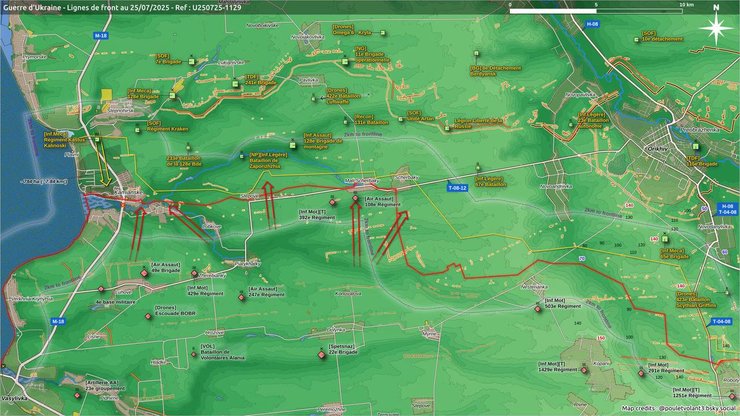The image size is (740, 416).
Task: Click the T-08-12 road label
Action: click(458, 187)
